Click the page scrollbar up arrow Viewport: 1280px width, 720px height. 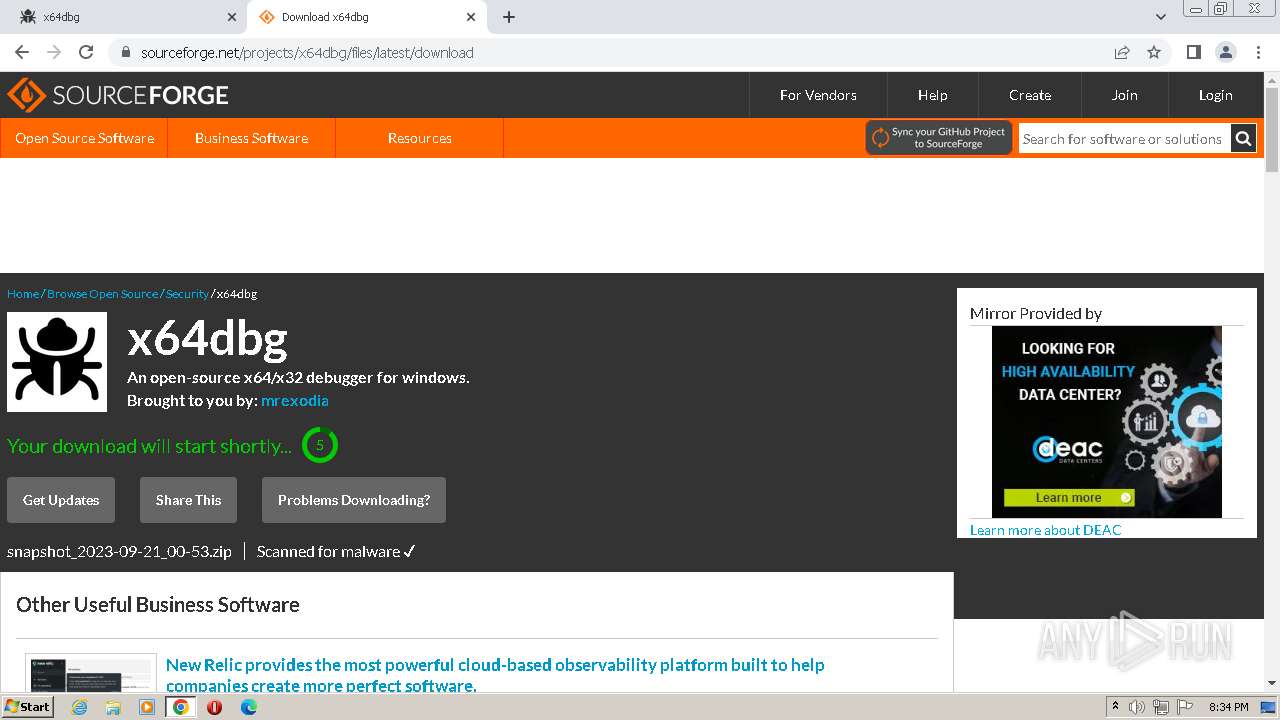click(1272, 79)
